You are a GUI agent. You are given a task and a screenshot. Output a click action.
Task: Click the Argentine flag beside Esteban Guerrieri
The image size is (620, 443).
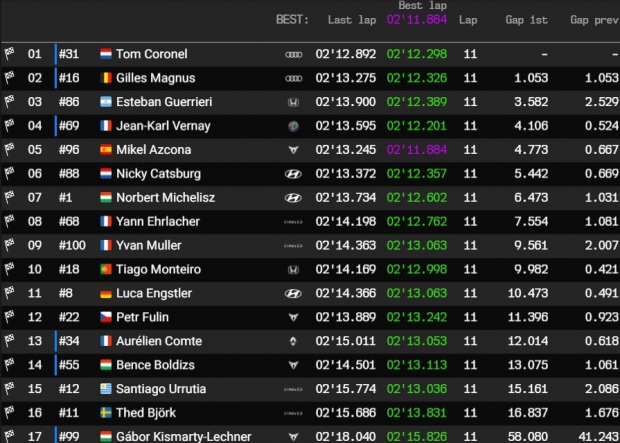point(106,102)
